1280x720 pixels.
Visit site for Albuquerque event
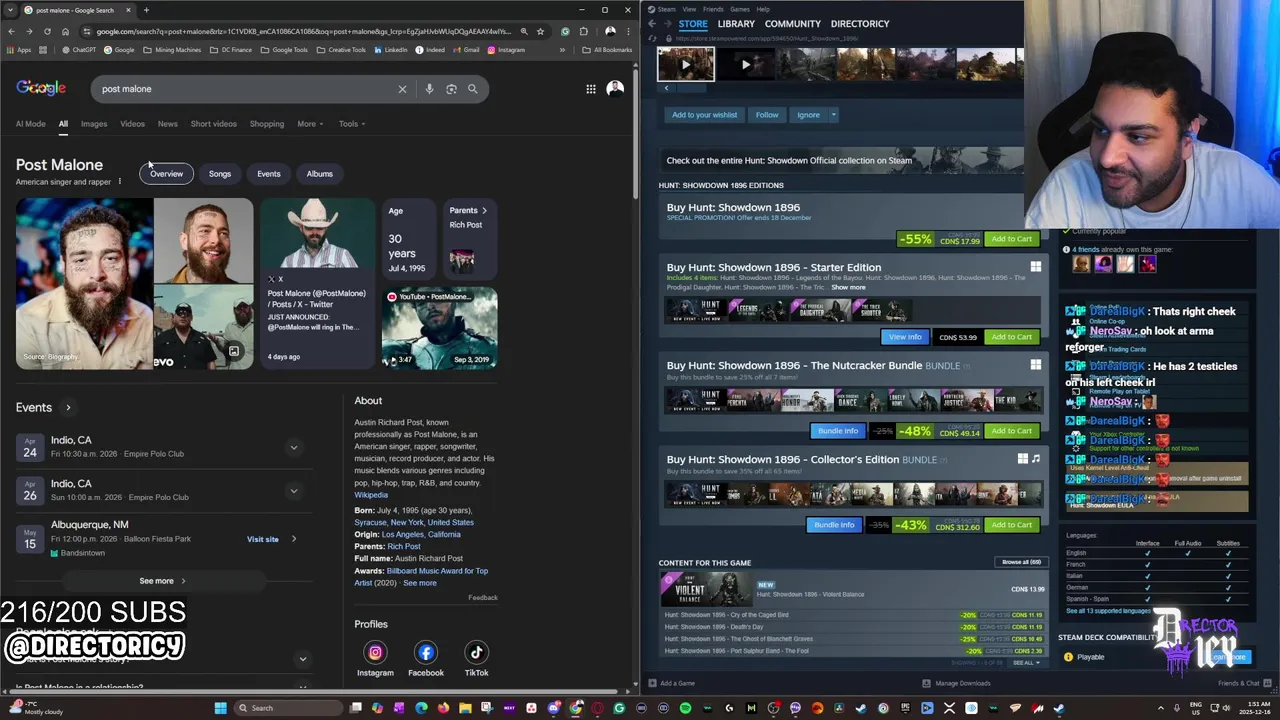click(263, 539)
